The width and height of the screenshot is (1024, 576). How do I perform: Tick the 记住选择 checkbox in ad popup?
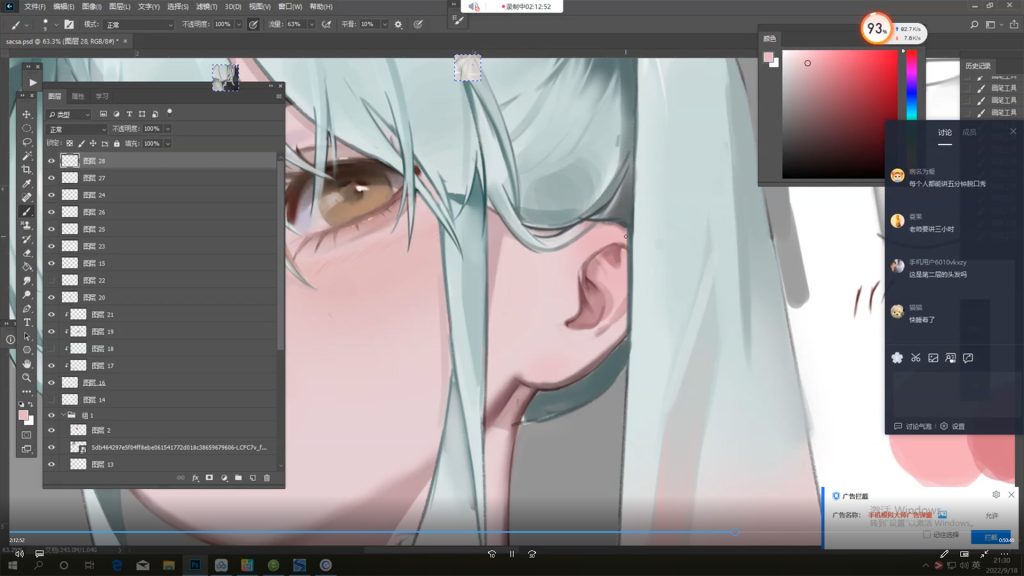pyautogui.click(x=926, y=535)
